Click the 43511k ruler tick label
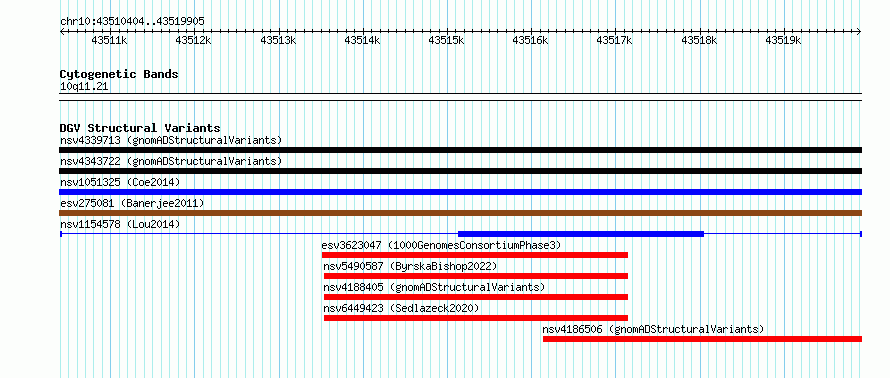890x378 pixels. (109, 41)
